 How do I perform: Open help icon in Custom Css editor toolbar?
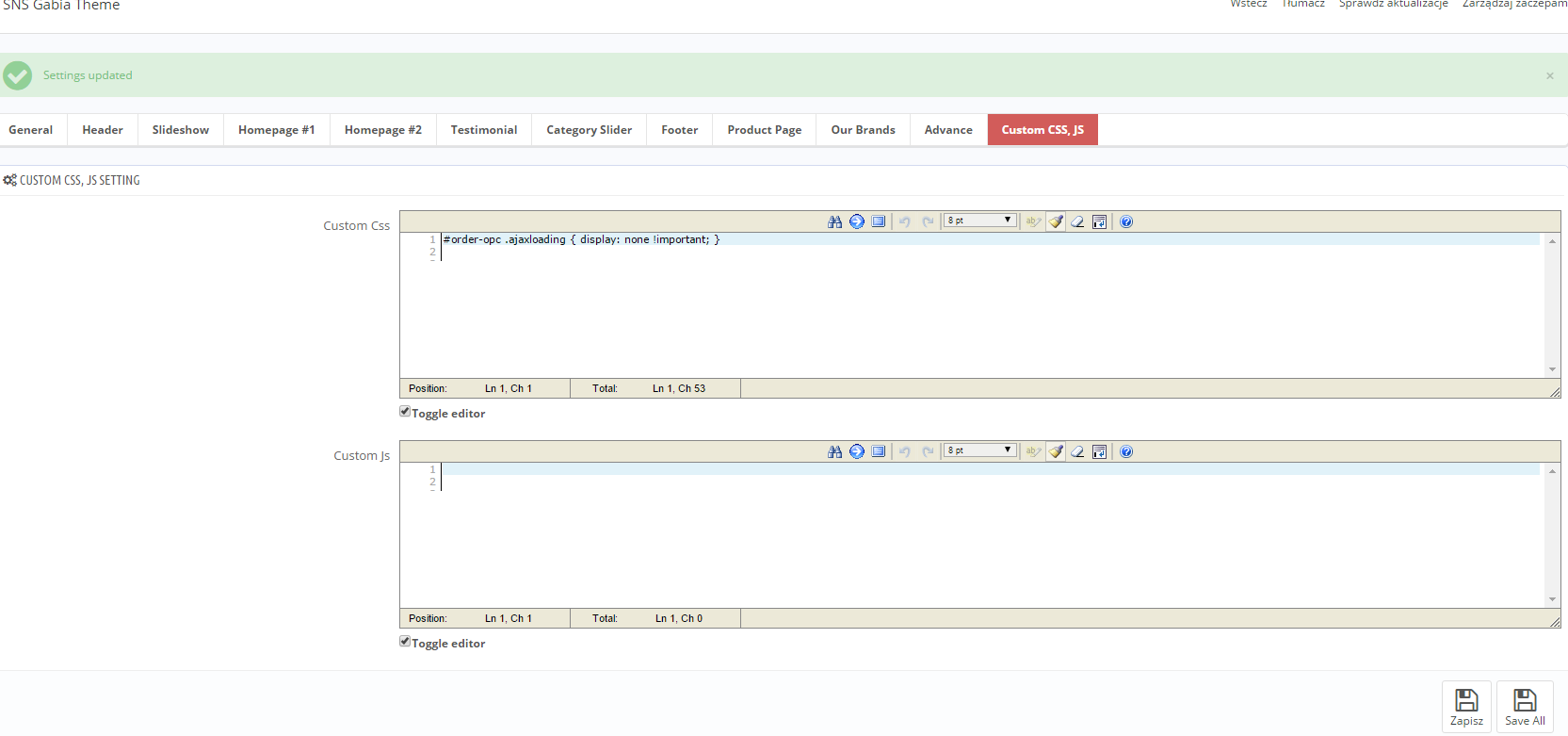(1126, 221)
